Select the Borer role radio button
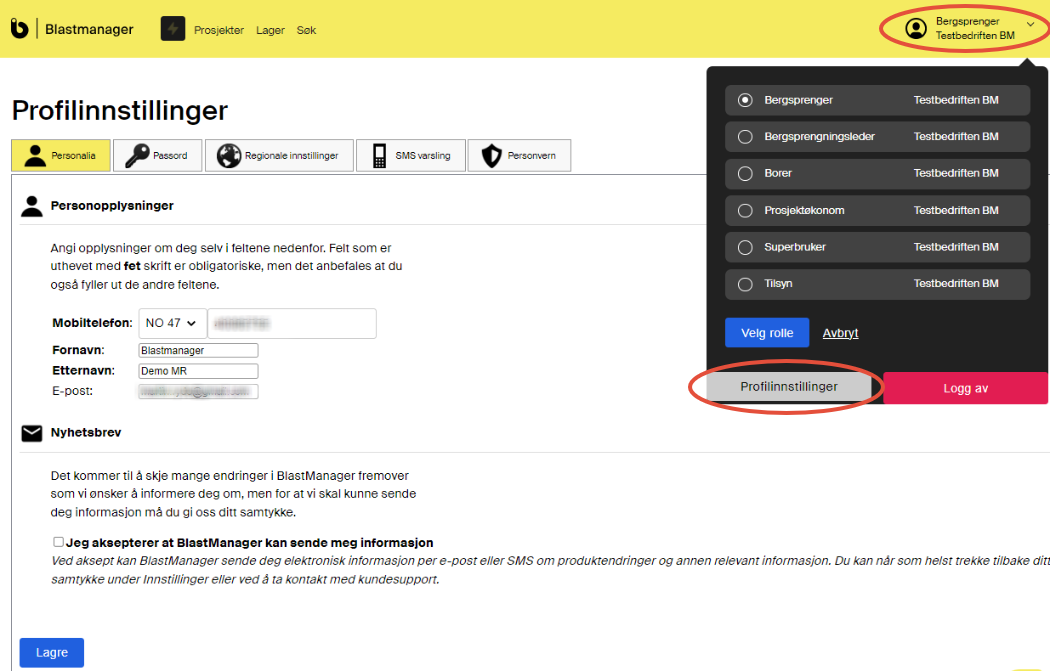The image size is (1050, 671). (745, 173)
